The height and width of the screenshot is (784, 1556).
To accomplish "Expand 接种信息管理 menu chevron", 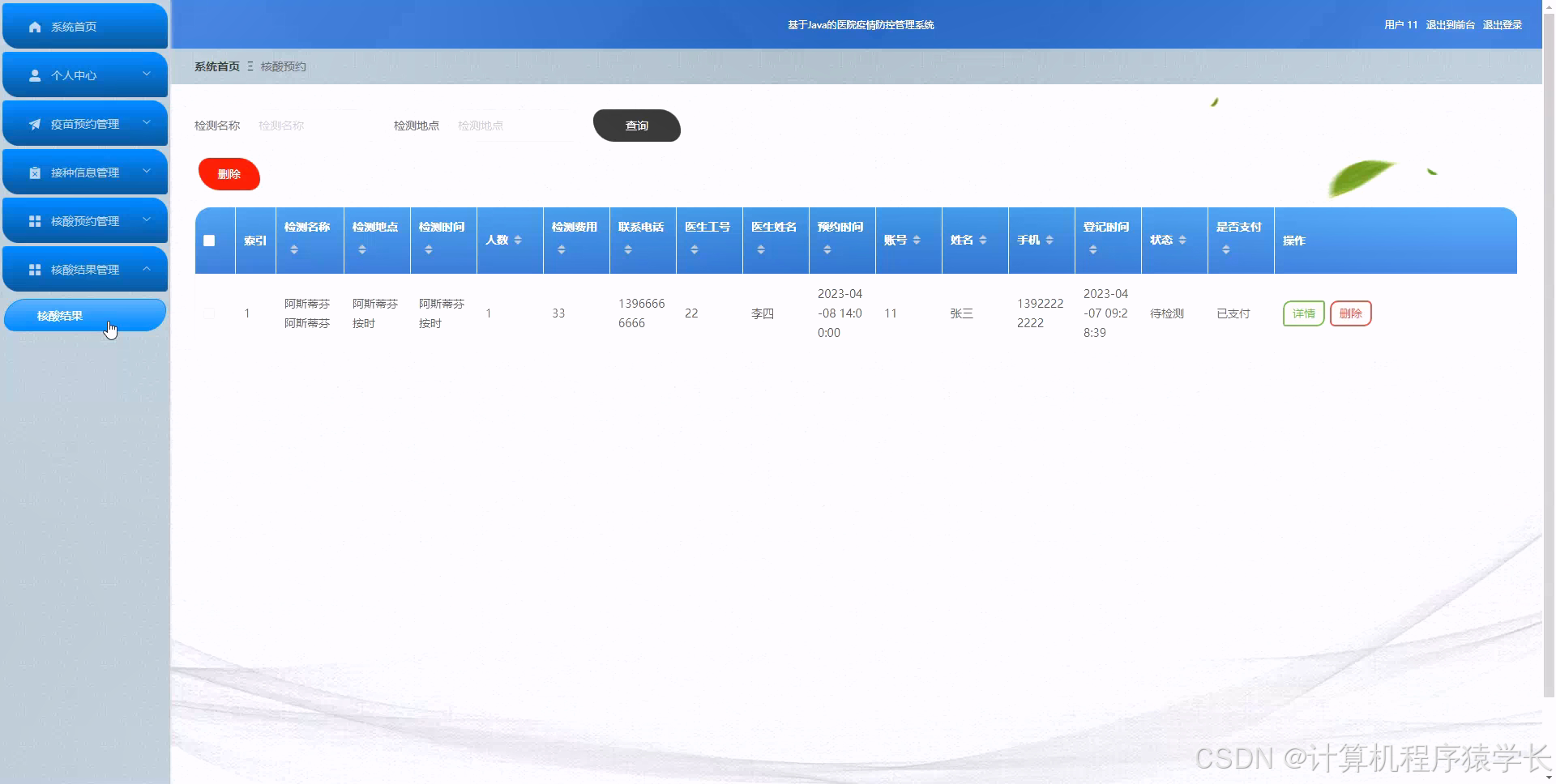I will click(147, 171).
